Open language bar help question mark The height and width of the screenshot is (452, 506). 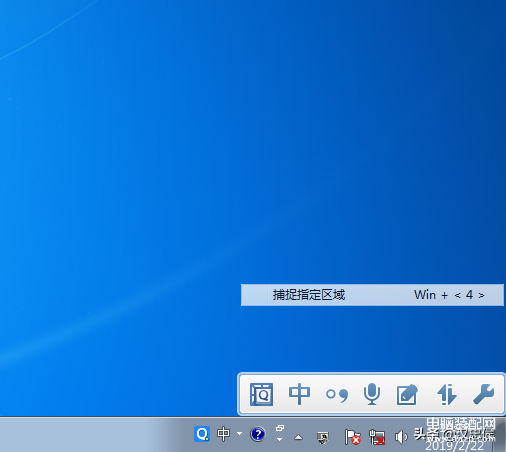[x=258, y=434]
